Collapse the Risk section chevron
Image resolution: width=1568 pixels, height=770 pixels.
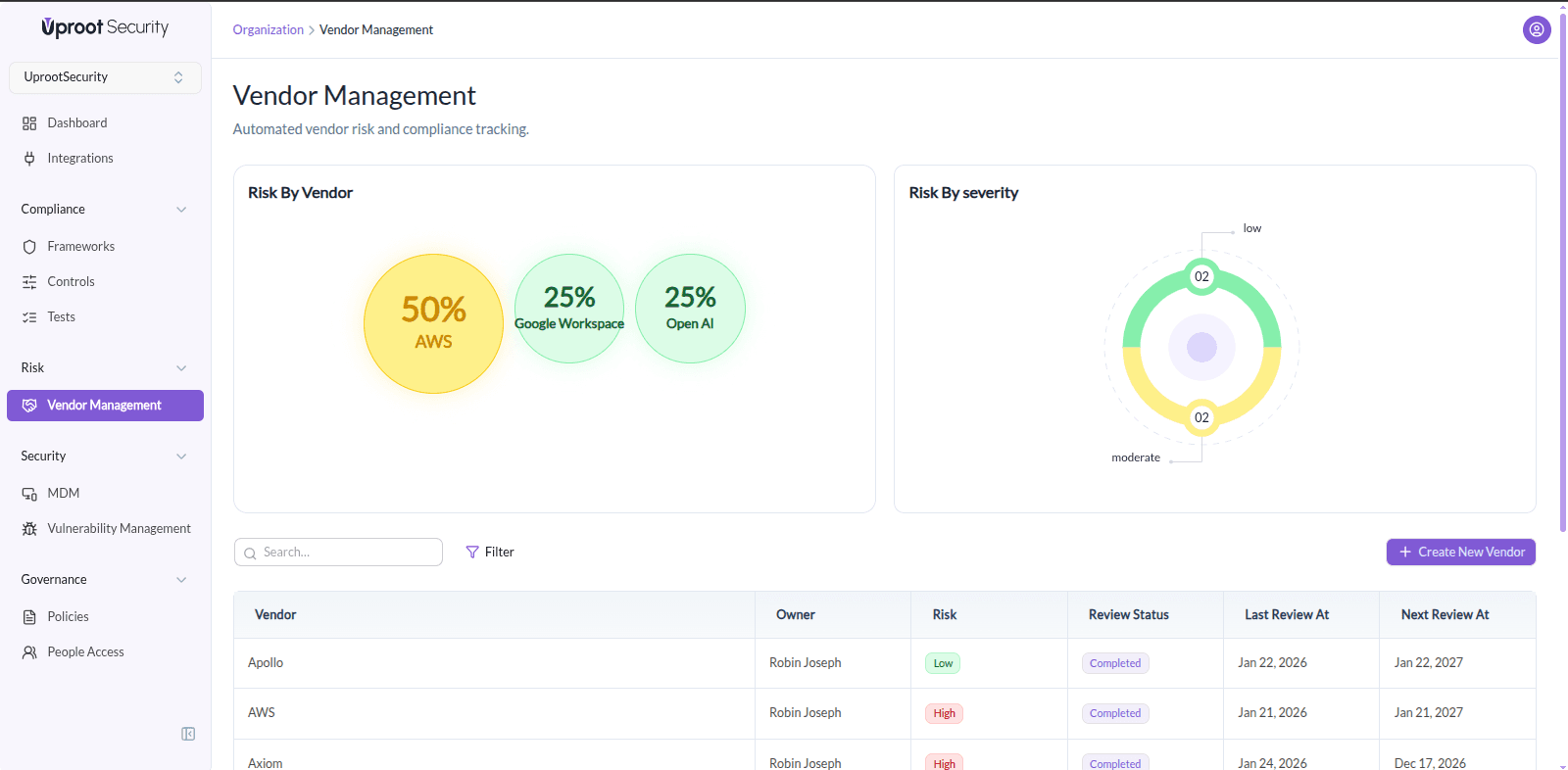(181, 368)
